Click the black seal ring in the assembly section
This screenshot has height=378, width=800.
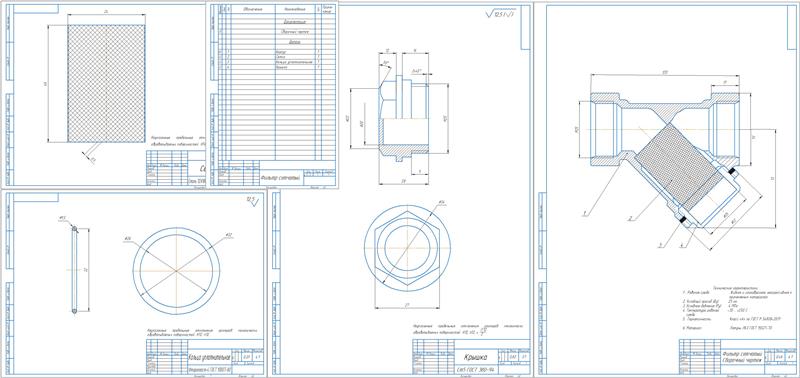682,219
